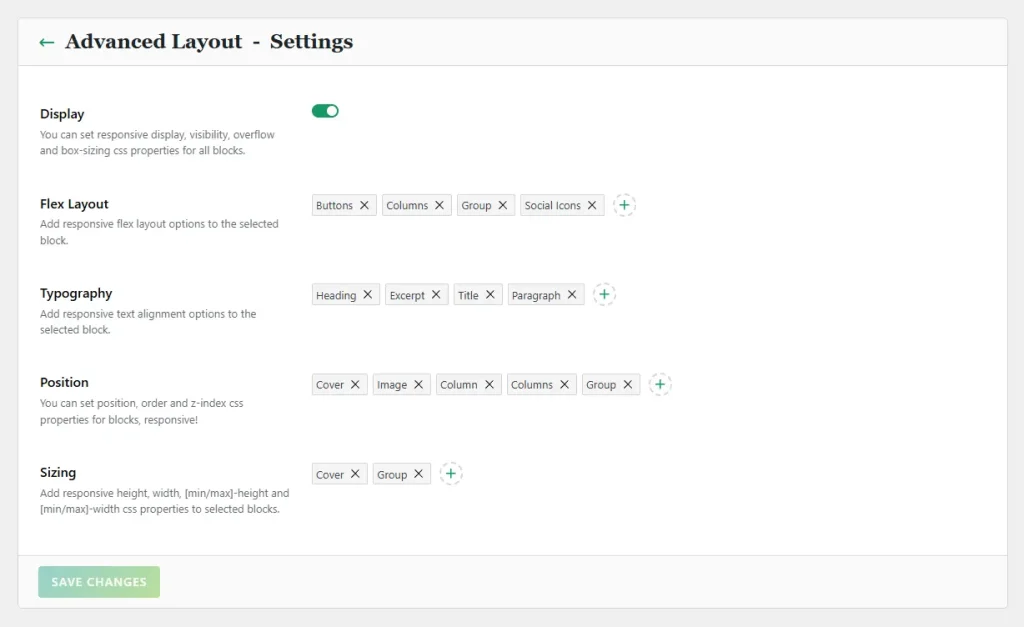Delete the Excerpt tag in Typography
The height and width of the screenshot is (627, 1024).
pos(436,295)
